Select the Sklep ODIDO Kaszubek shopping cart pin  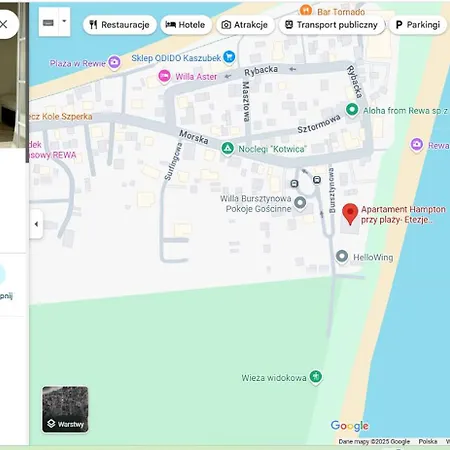(x=229, y=57)
